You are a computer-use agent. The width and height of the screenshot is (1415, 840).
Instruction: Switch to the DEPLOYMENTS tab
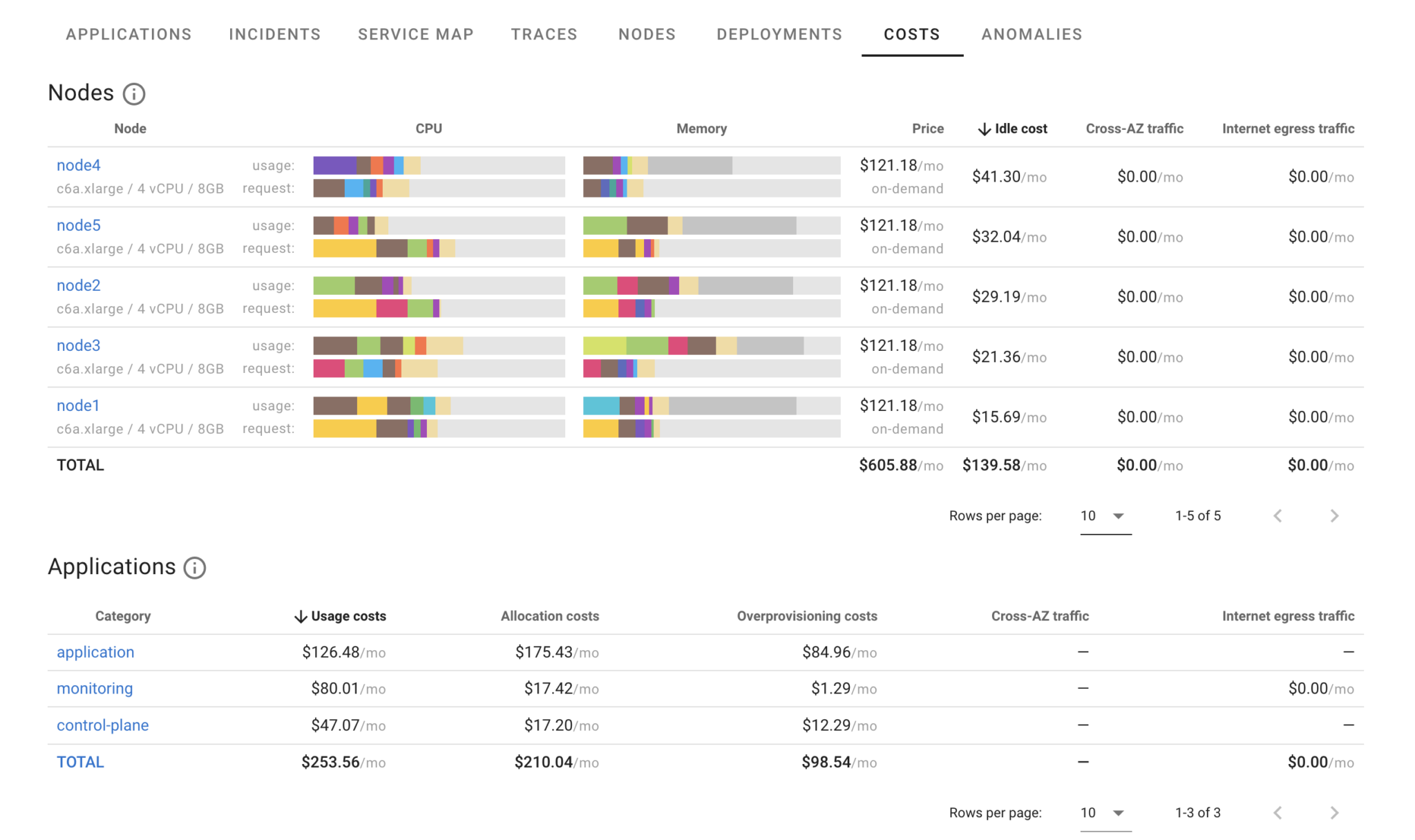779,34
